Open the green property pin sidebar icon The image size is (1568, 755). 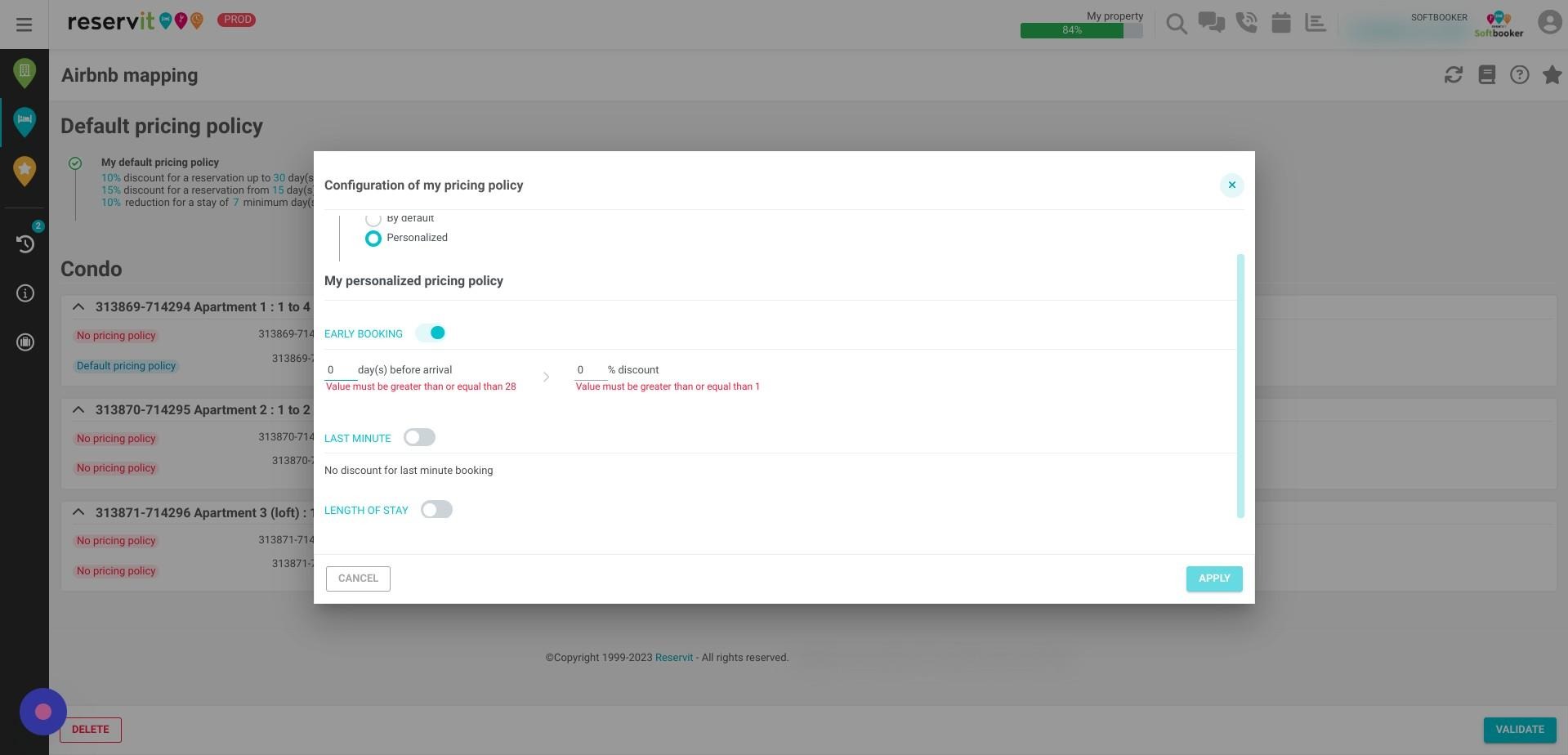pos(25,74)
